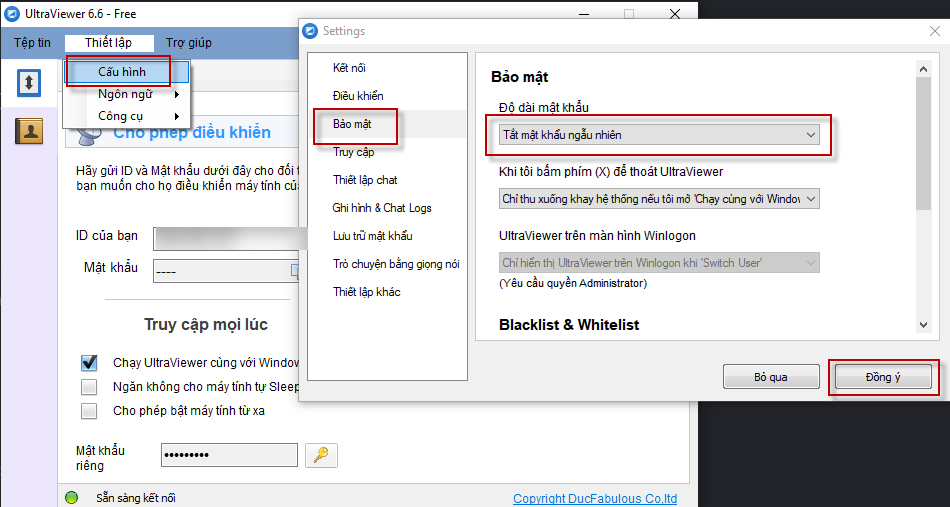The width and height of the screenshot is (950, 507).
Task: Expand the Ngôn ngữ submenu
Action: tap(128, 94)
